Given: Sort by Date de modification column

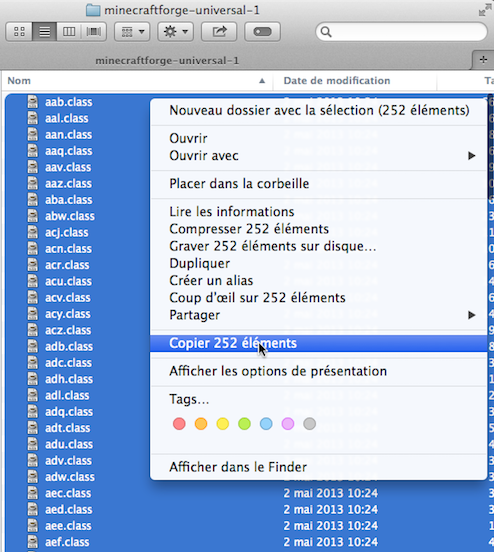Looking at the screenshot, I should pos(355,81).
